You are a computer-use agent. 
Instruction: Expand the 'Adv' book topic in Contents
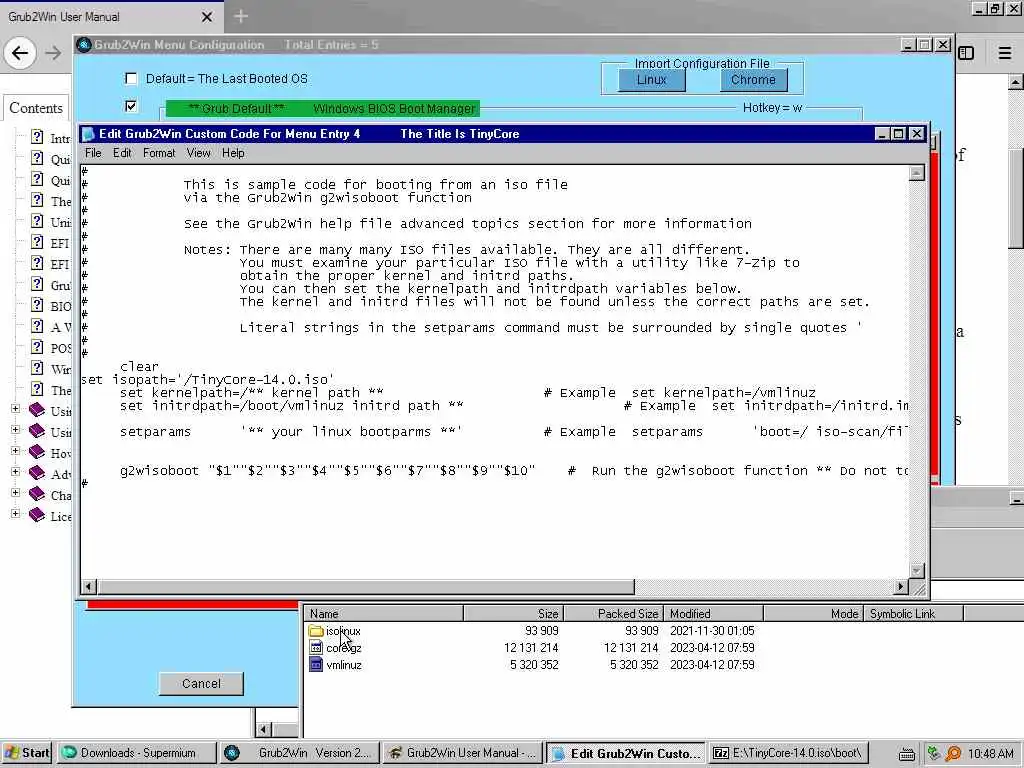tap(15, 472)
